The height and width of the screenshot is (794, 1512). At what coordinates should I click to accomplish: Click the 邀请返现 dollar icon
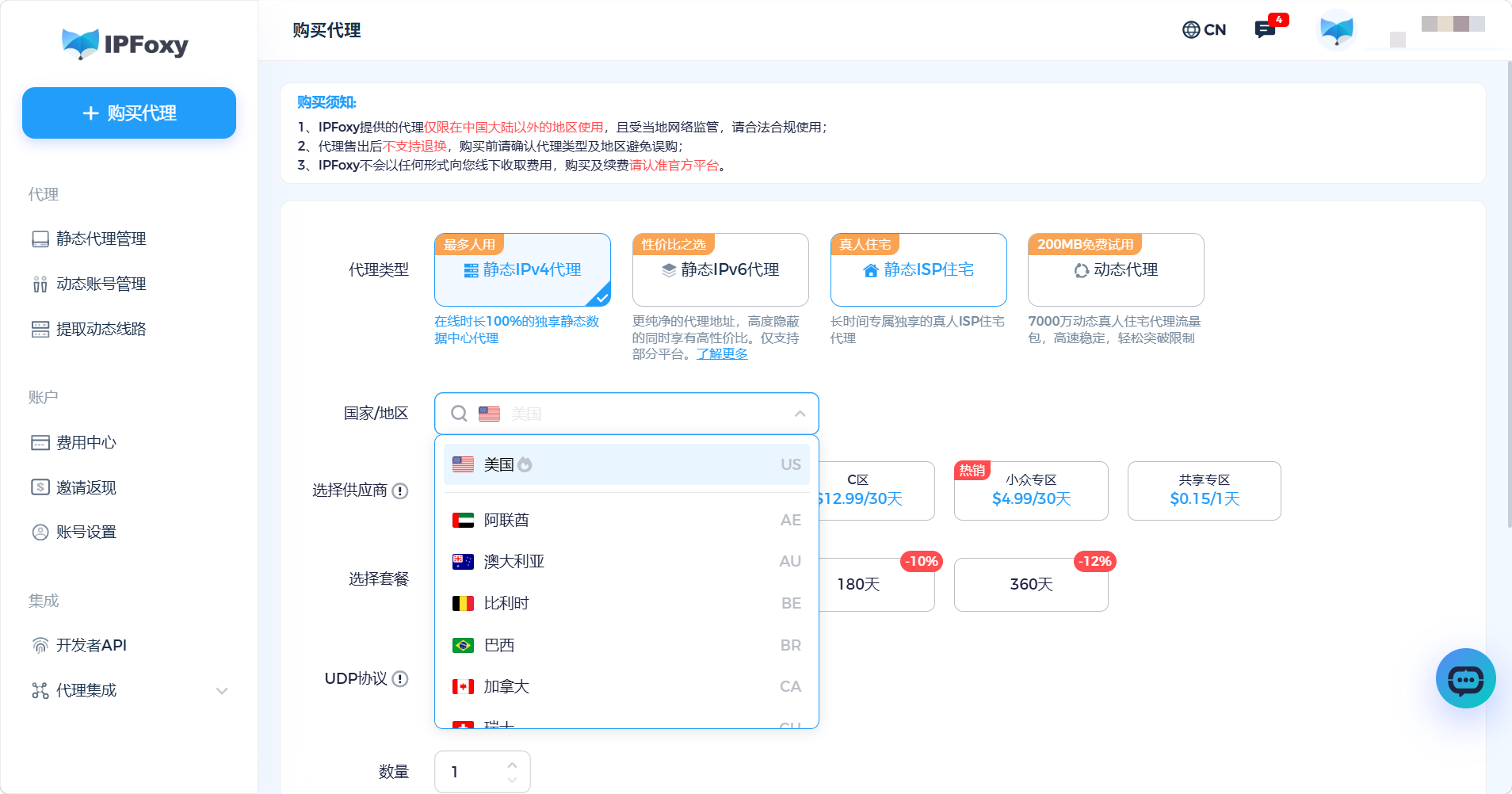40,487
